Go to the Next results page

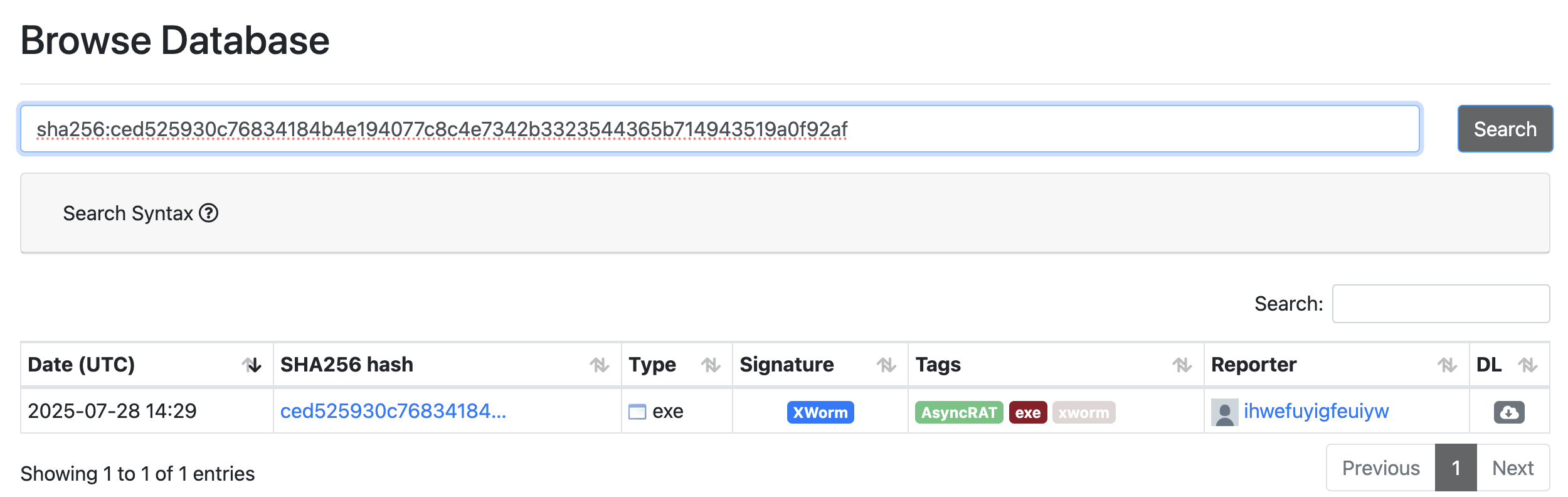(x=1512, y=468)
